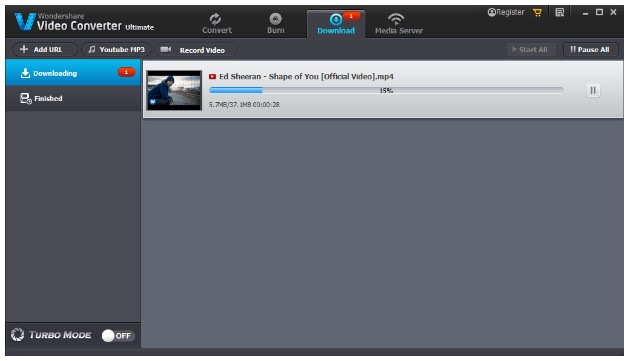Close the Video Converter window
The width and height of the screenshot is (631, 361).
pyautogui.click(x=613, y=12)
